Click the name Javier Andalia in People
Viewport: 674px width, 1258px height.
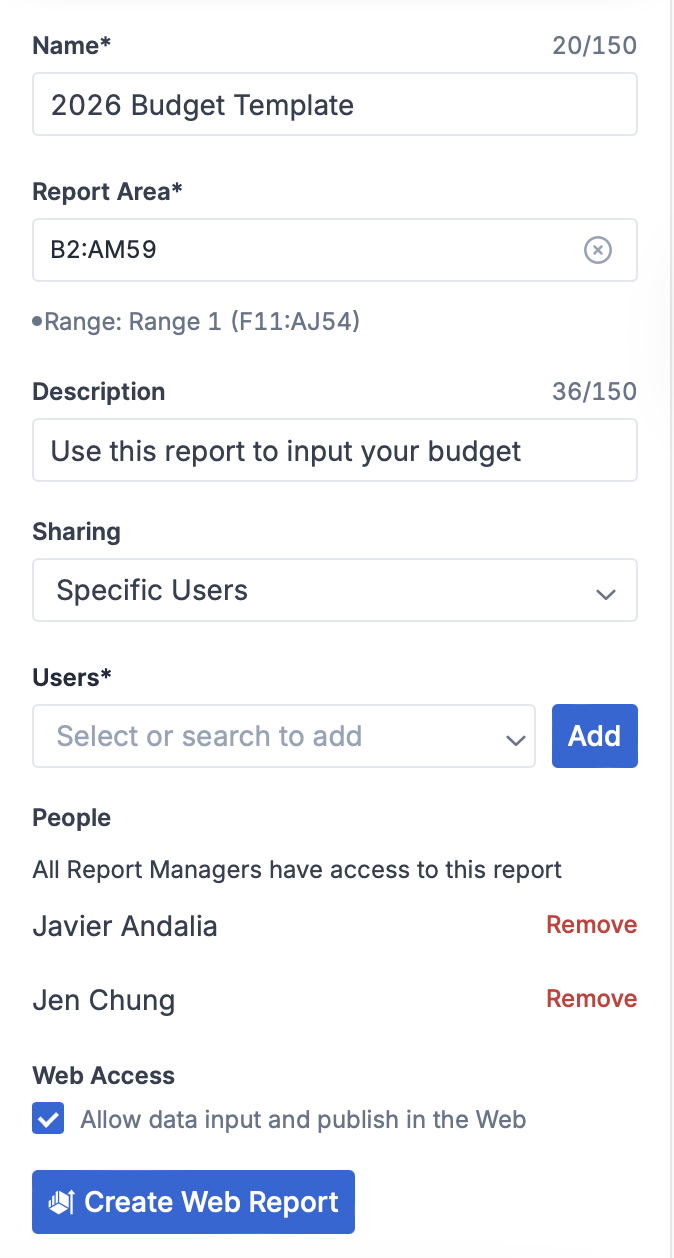tap(125, 926)
